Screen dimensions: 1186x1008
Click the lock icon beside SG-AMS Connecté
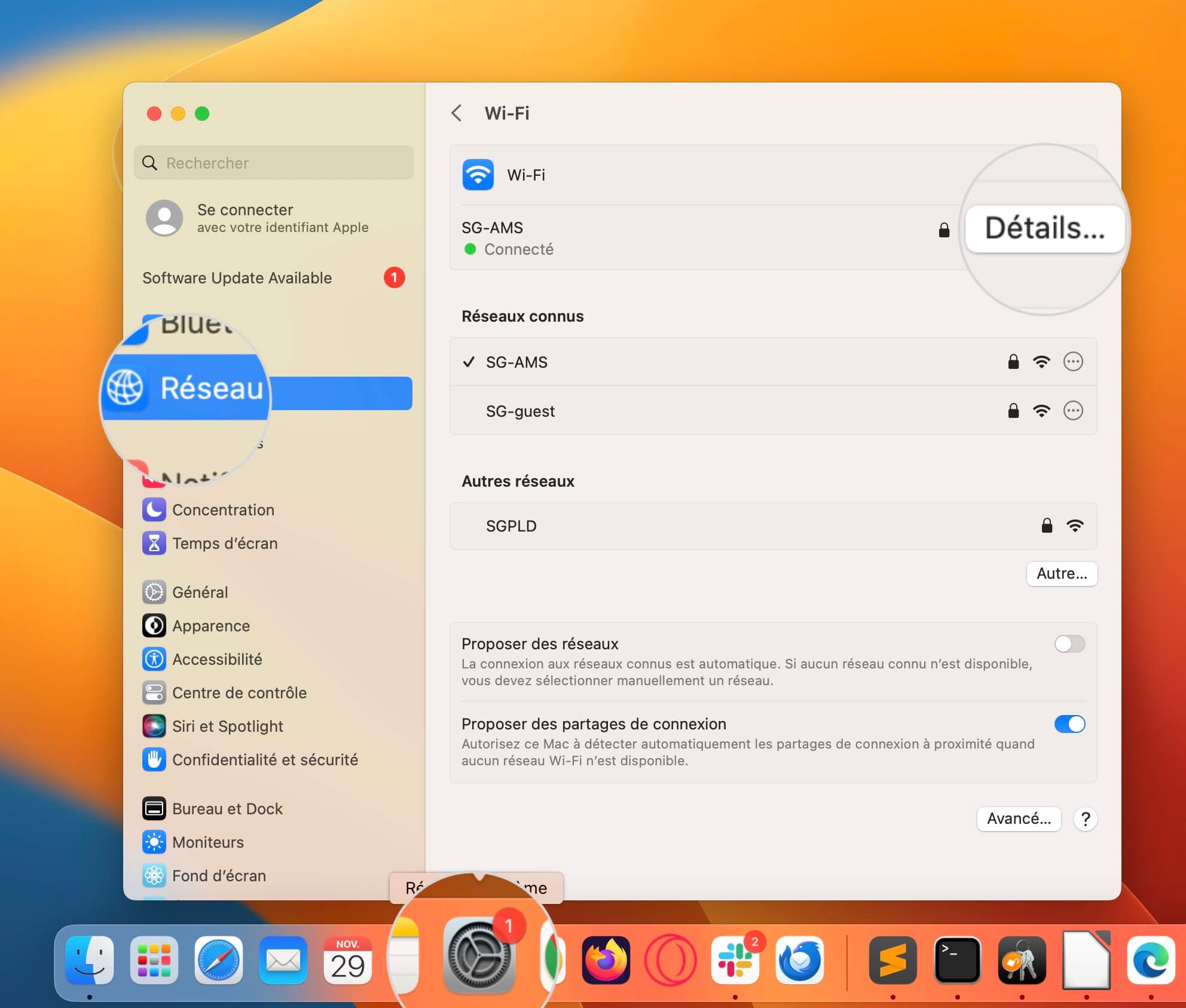[x=944, y=230]
